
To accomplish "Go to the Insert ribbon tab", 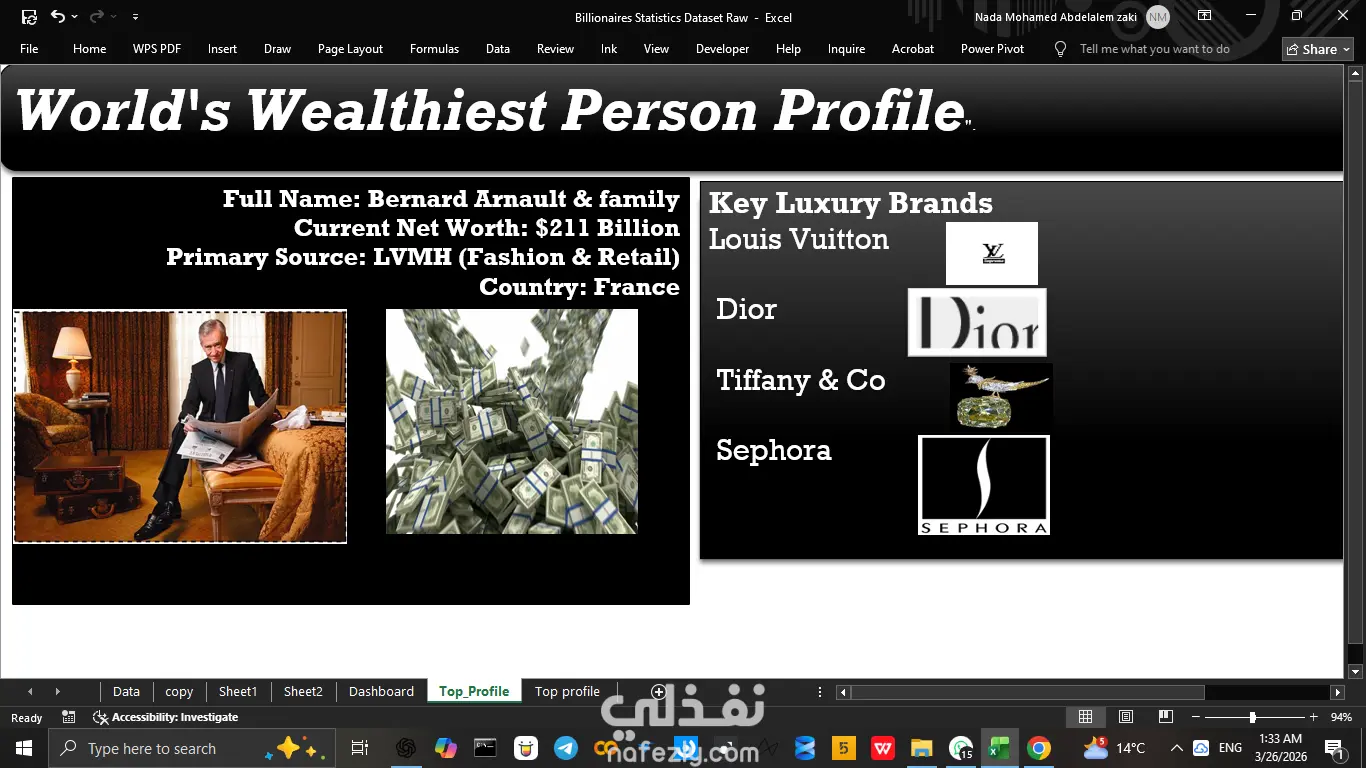I will (222, 49).
